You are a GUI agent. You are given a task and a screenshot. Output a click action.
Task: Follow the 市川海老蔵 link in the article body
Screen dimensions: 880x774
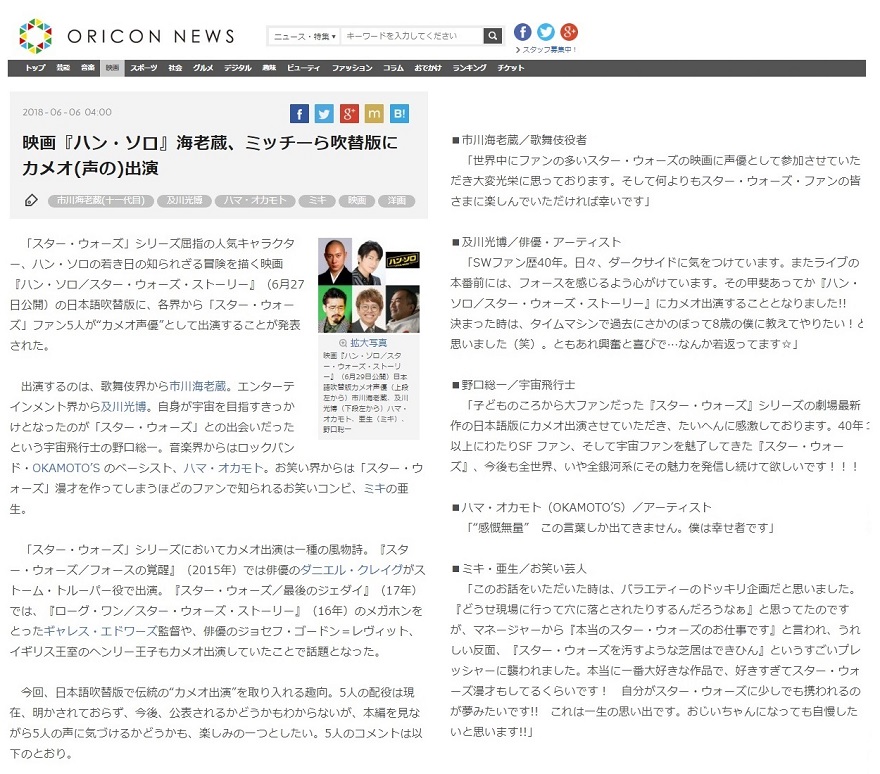(x=198, y=386)
